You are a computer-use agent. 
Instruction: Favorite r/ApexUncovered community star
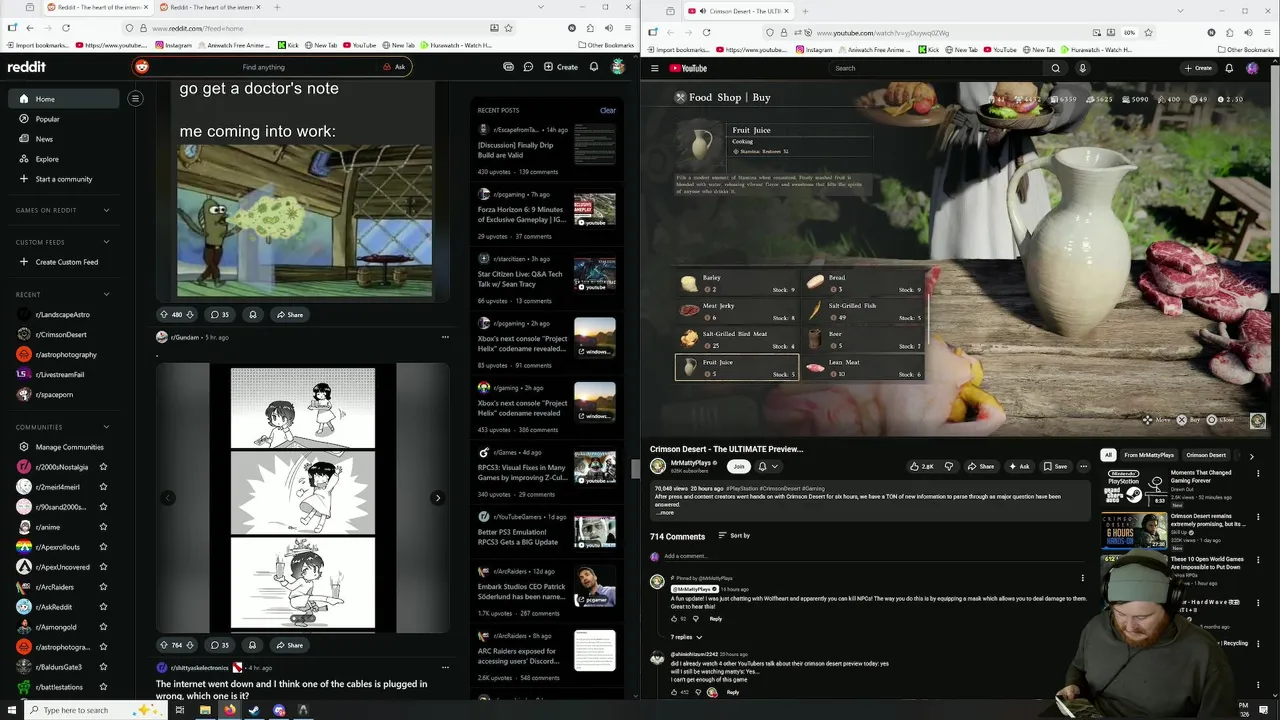(103, 567)
